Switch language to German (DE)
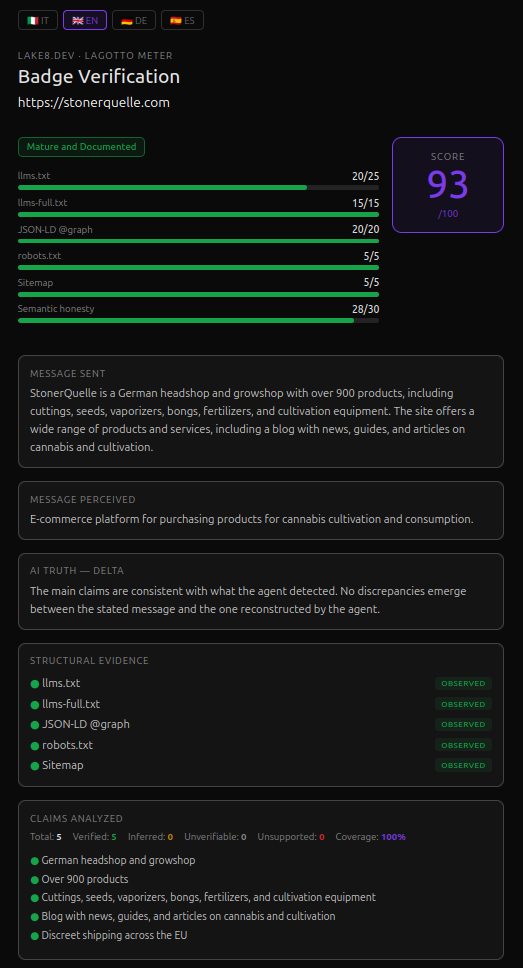This screenshot has width=523, height=968. pos(134,20)
